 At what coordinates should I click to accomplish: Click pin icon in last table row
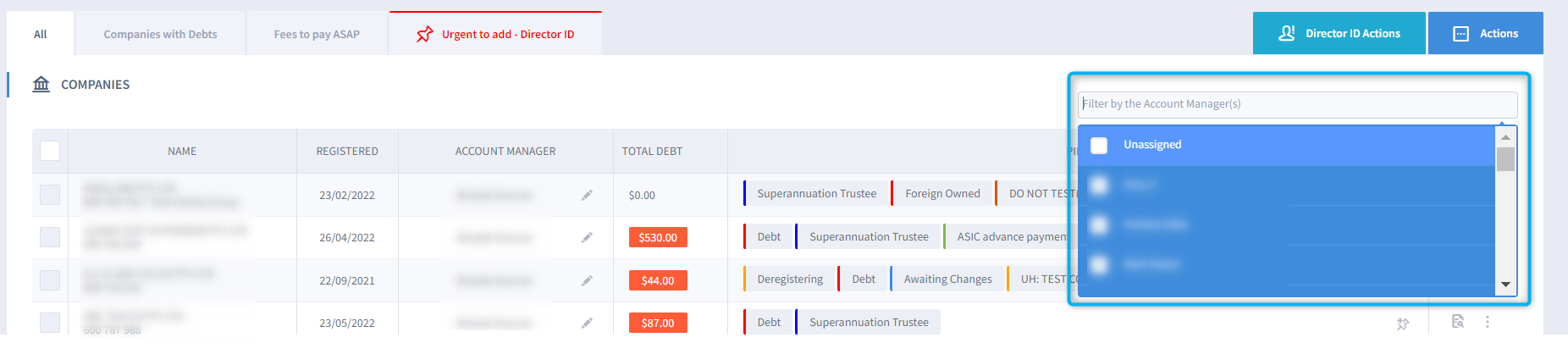1403,323
